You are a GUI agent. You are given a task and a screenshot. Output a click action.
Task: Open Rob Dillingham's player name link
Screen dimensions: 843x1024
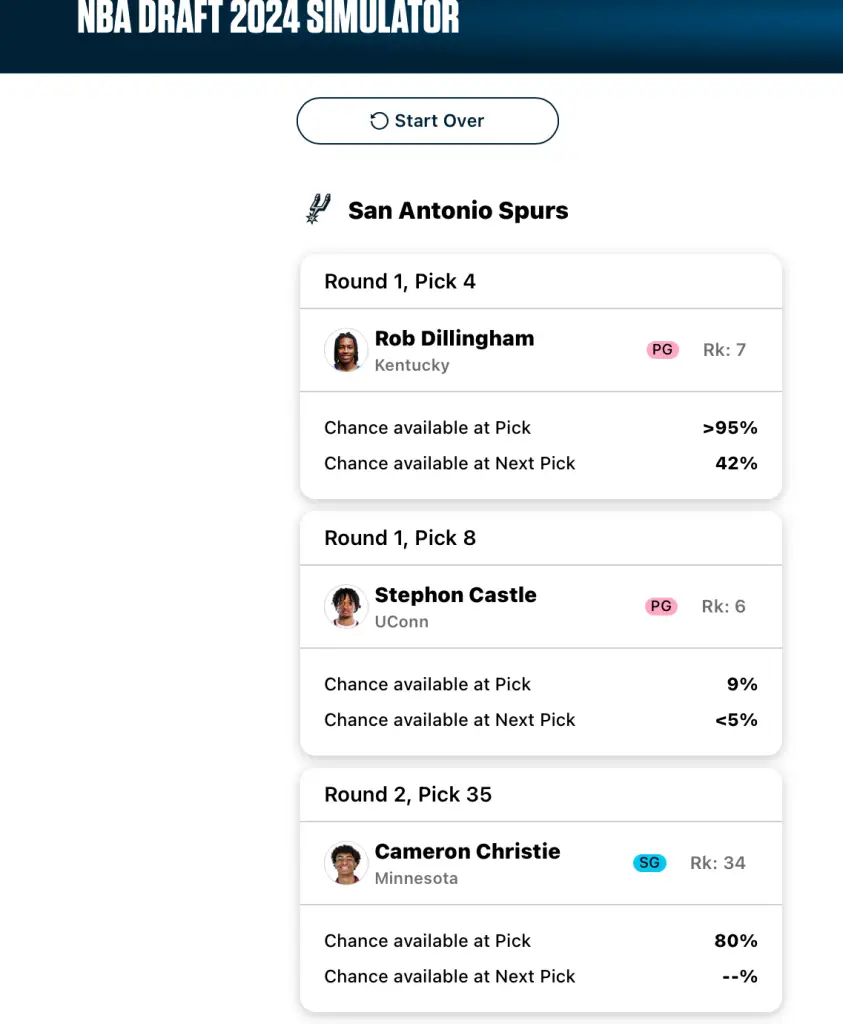pyautogui.click(x=454, y=339)
